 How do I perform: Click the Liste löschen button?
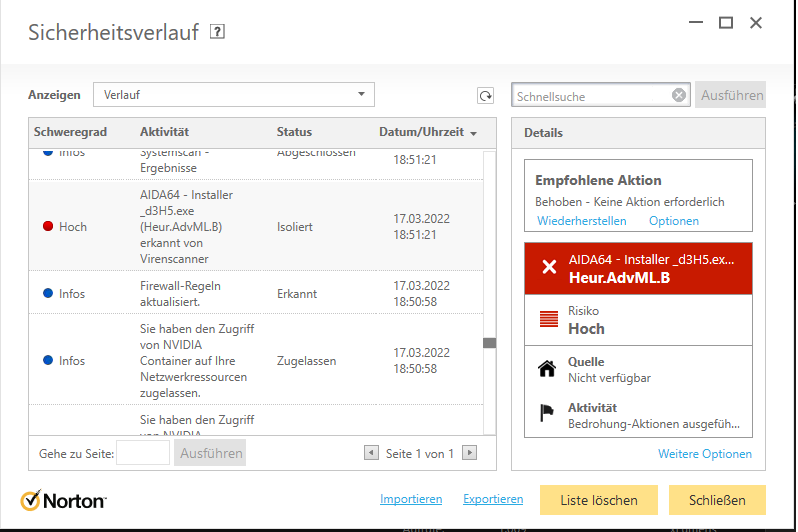(598, 500)
